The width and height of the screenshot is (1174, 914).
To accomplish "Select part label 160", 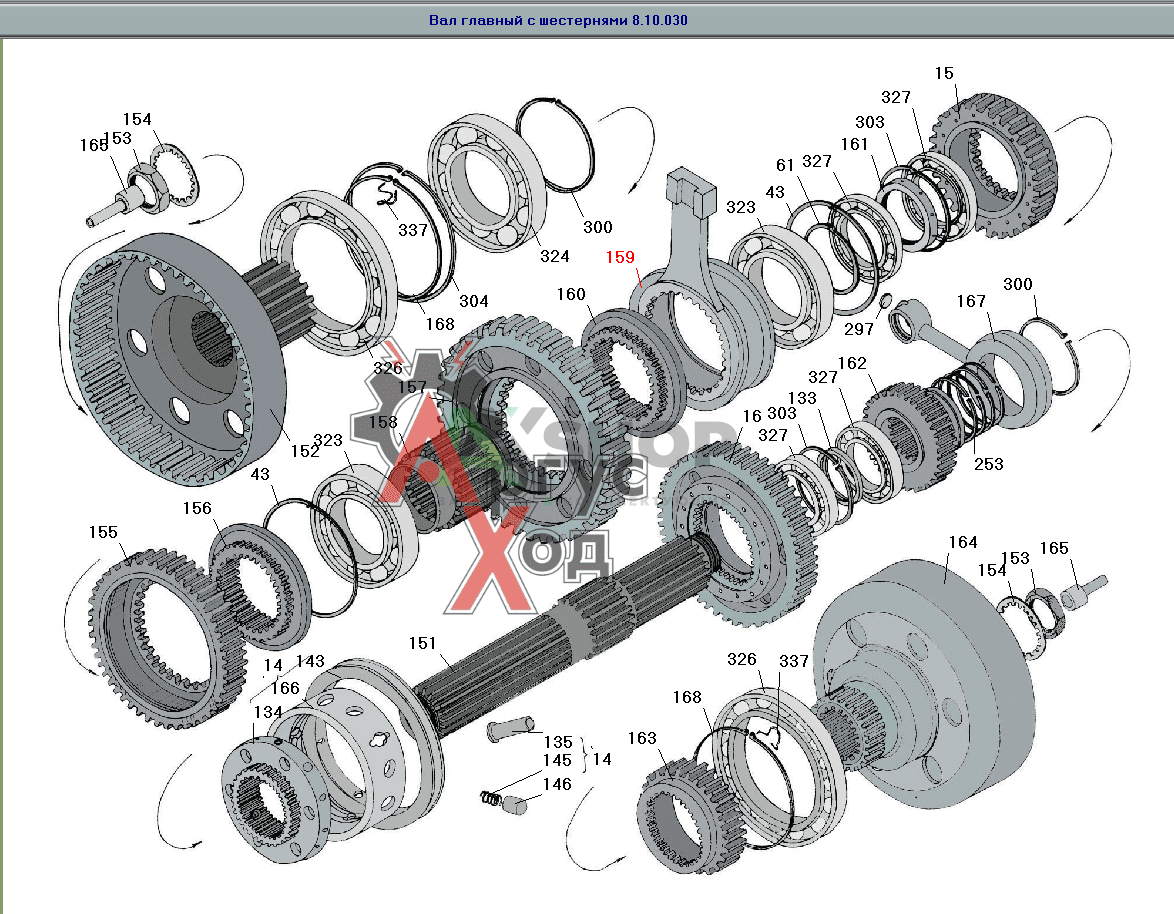I will tap(571, 295).
